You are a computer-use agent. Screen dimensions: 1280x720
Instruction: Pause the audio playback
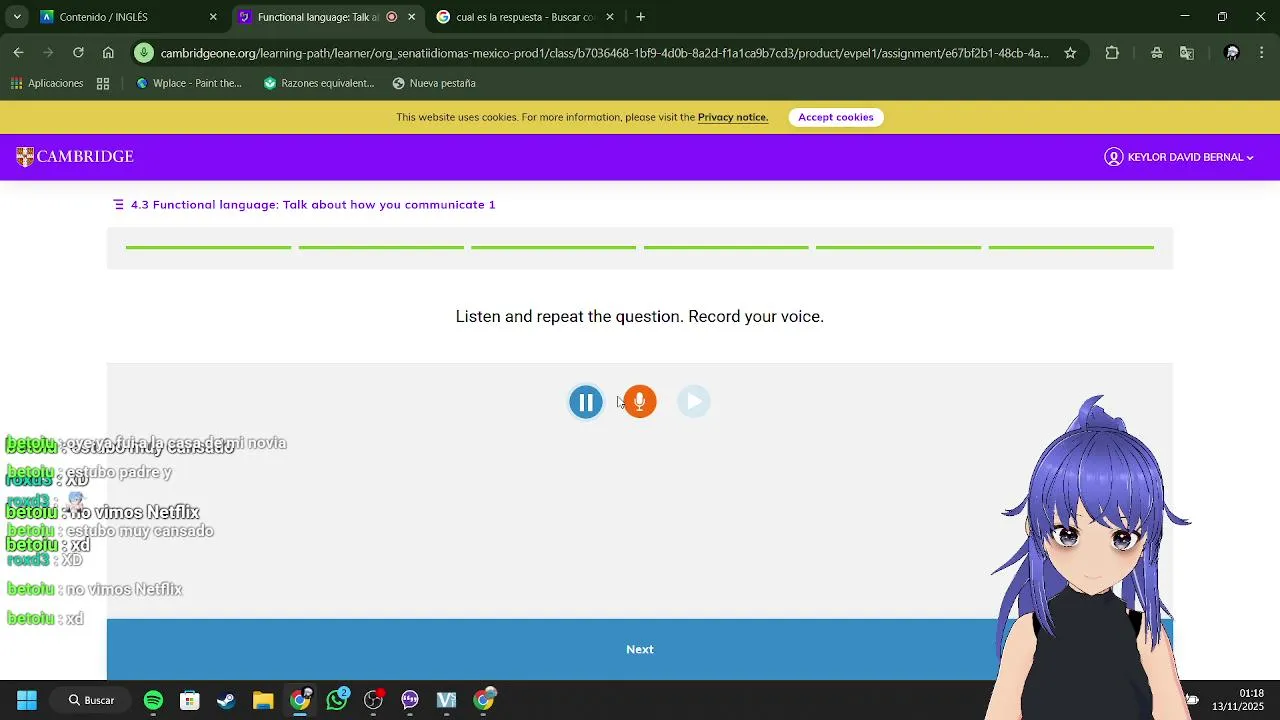pyautogui.click(x=586, y=402)
